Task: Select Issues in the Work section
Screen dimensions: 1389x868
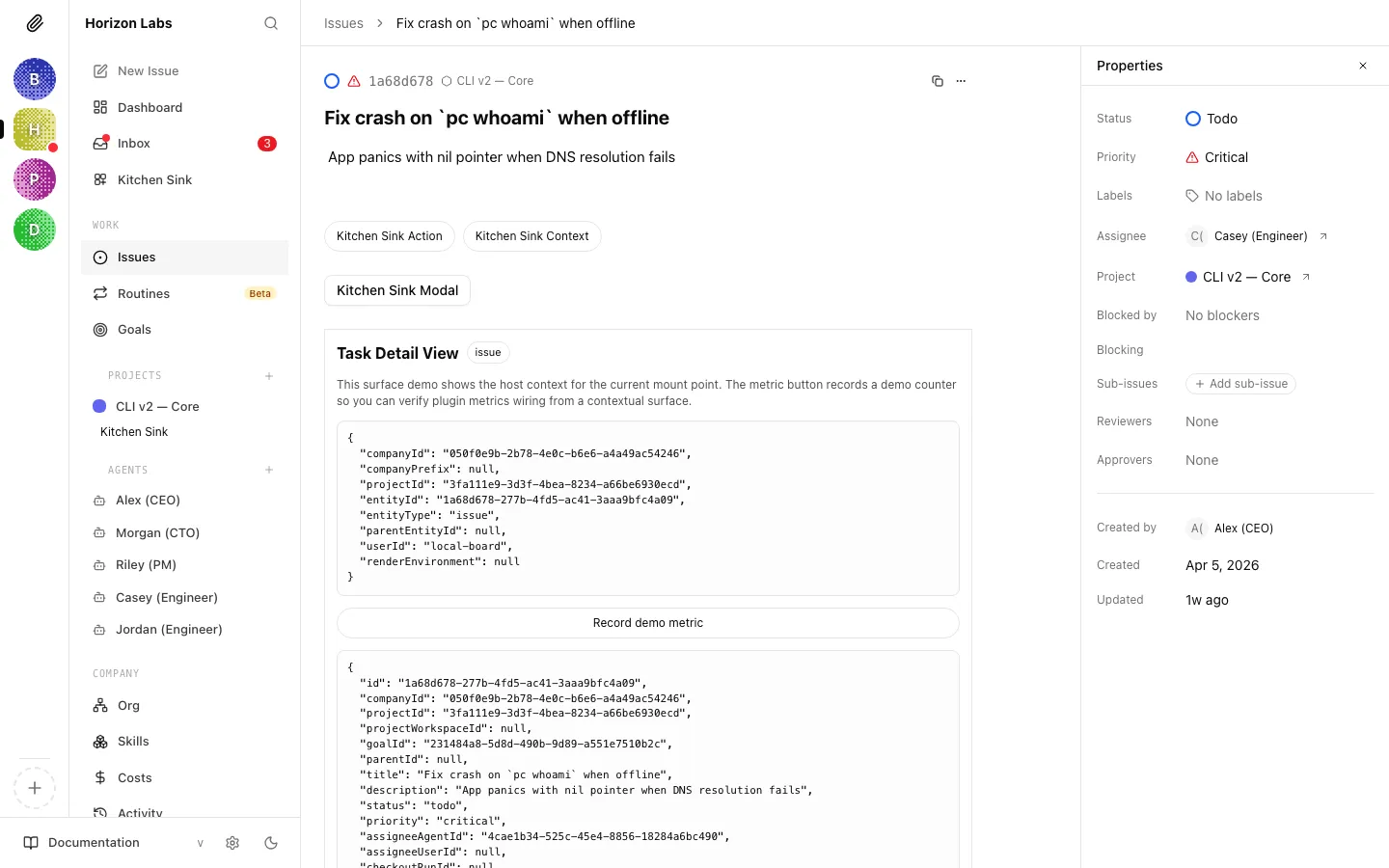Action: click(184, 258)
